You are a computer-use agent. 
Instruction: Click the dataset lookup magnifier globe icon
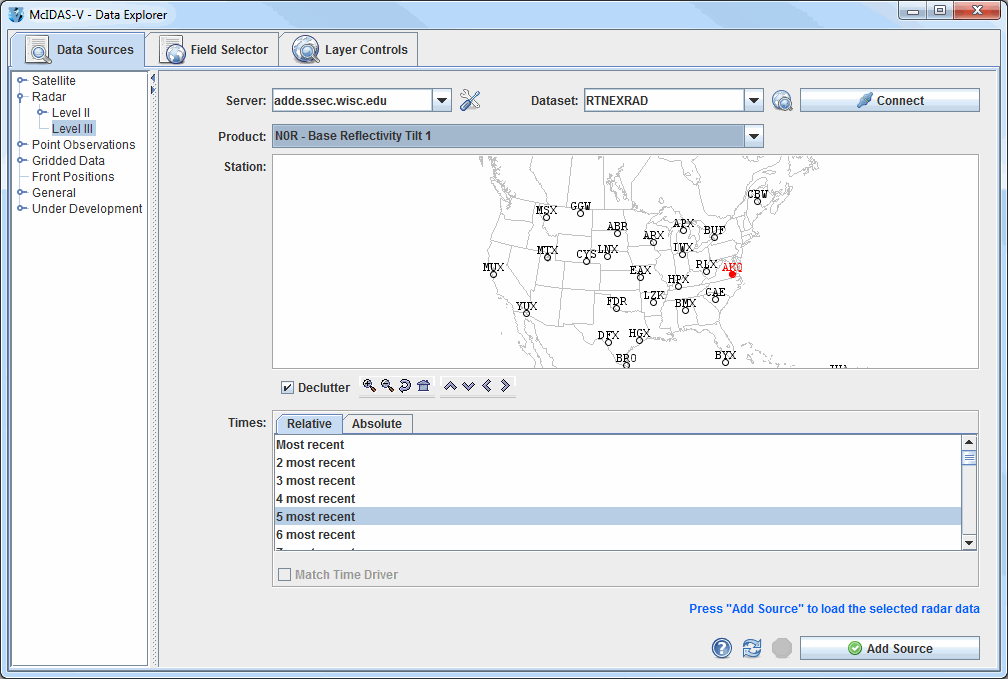coord(782,100)
